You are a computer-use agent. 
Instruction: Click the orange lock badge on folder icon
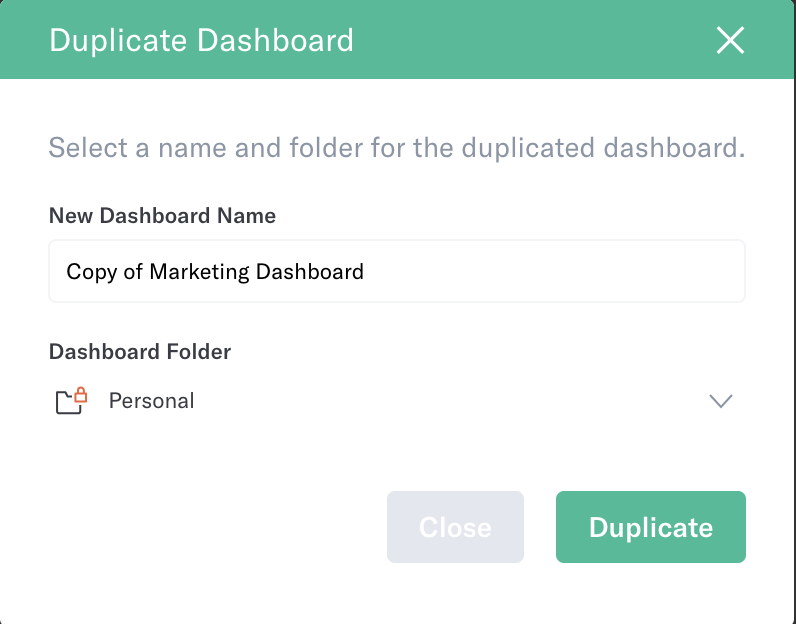81,395
